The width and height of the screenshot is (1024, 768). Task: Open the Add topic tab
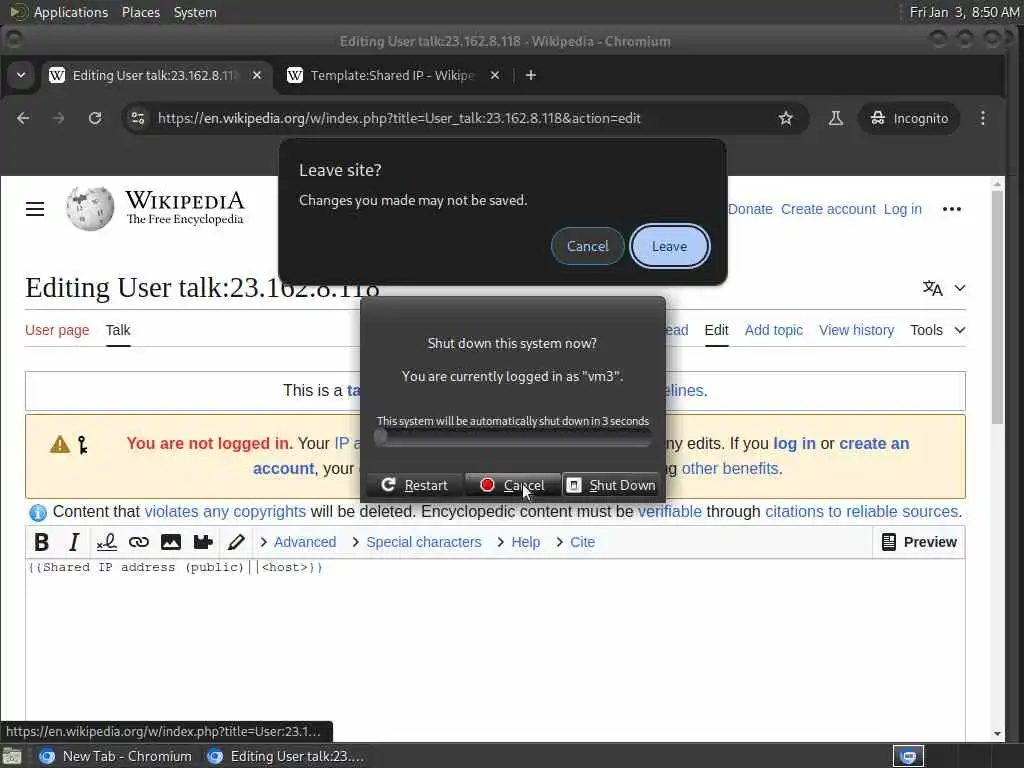click(x=774, y=330)
